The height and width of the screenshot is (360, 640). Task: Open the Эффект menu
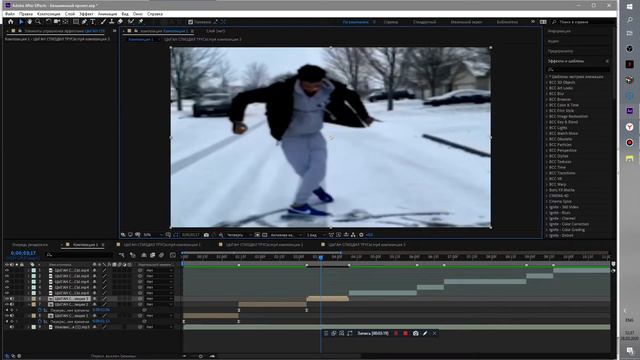(86, 14)
